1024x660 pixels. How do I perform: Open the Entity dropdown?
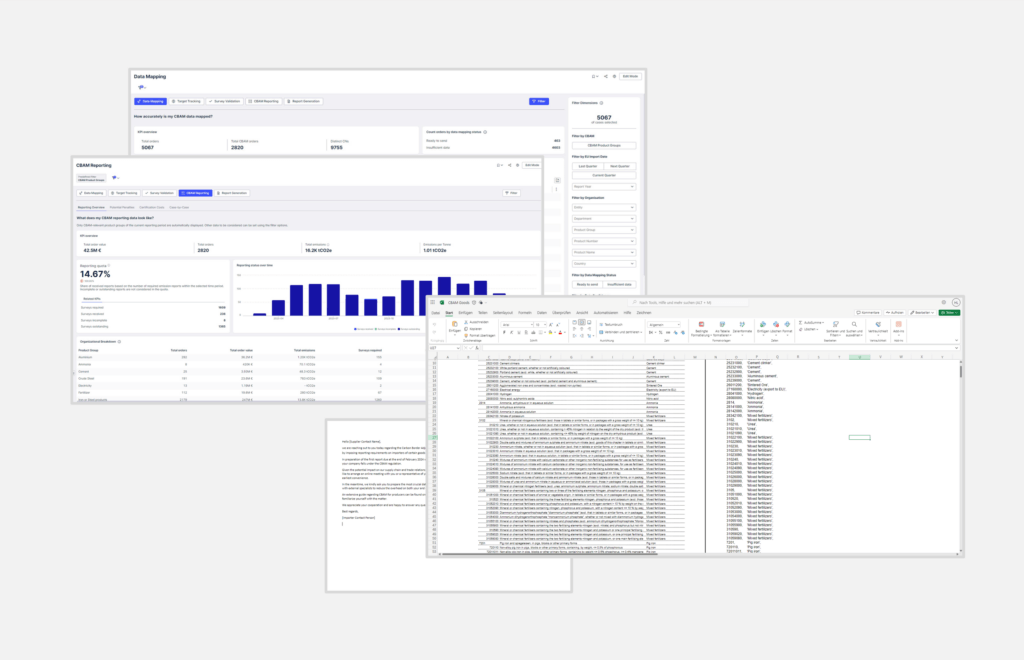coord(603,208)
